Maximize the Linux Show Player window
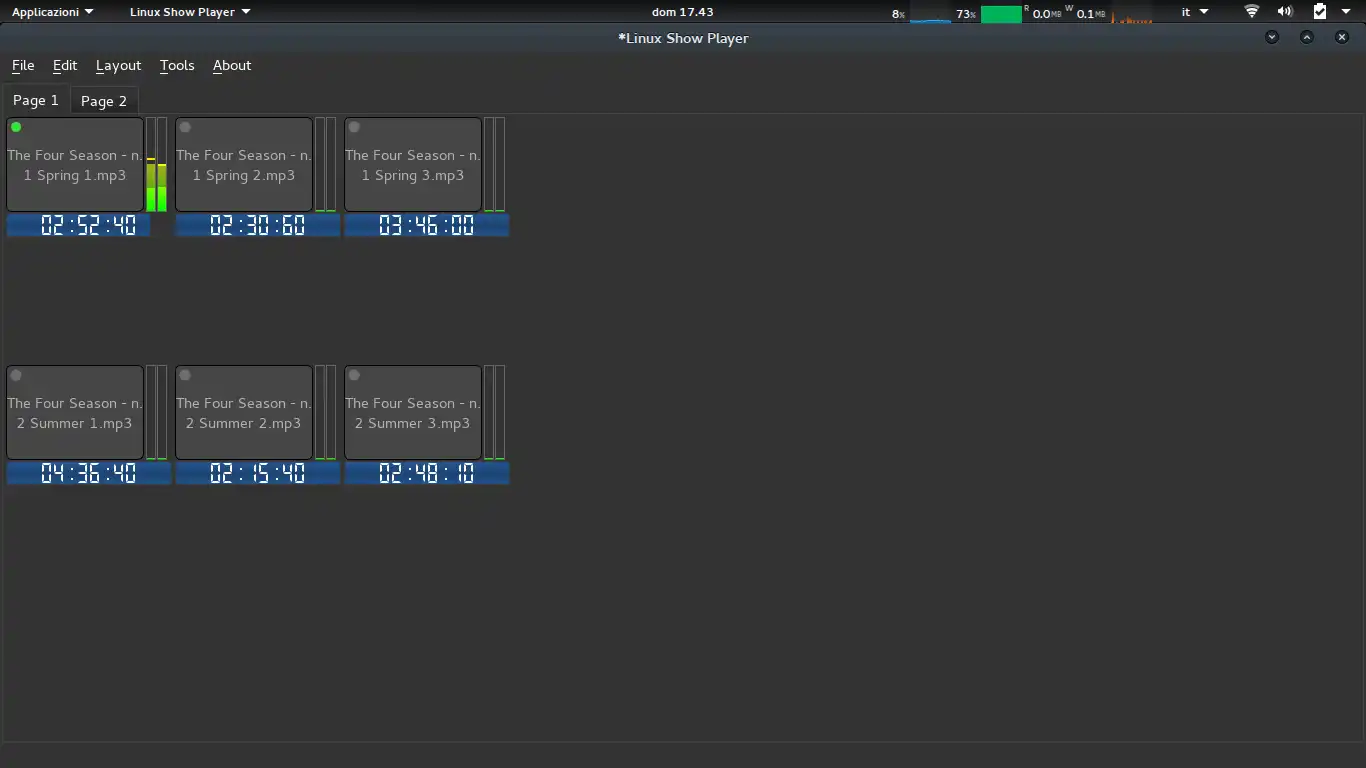Screen dimensions: 1366x768 (x=1307, y=37)
